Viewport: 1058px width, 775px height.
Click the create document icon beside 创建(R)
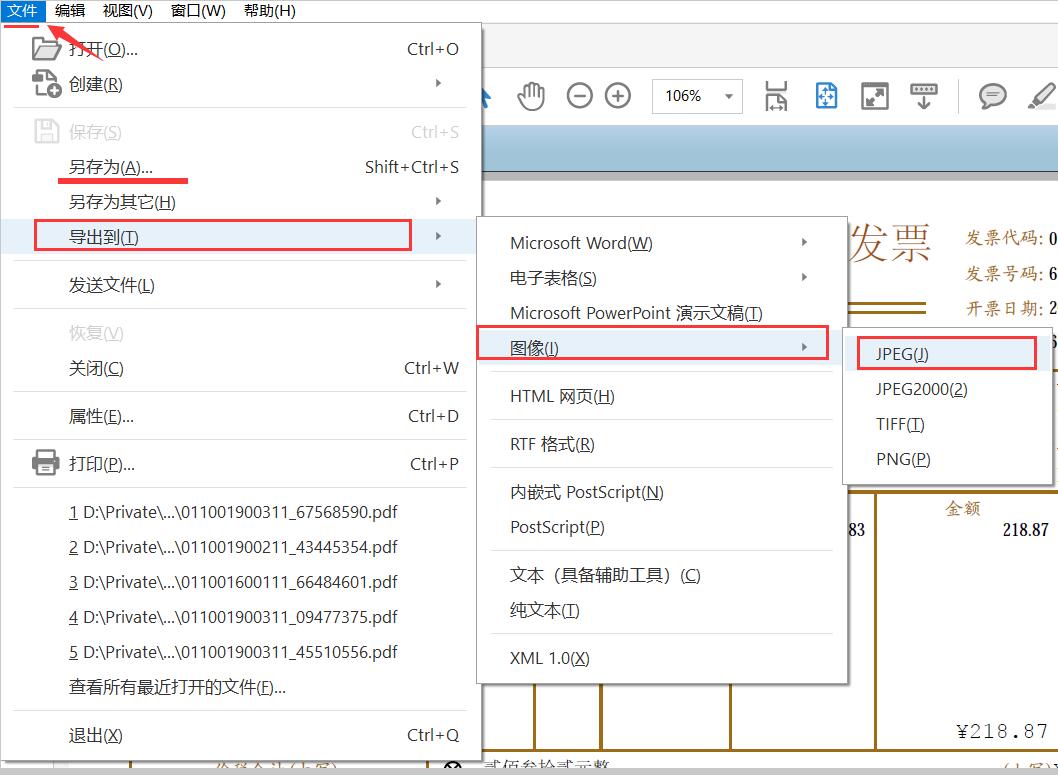point(46,83)
